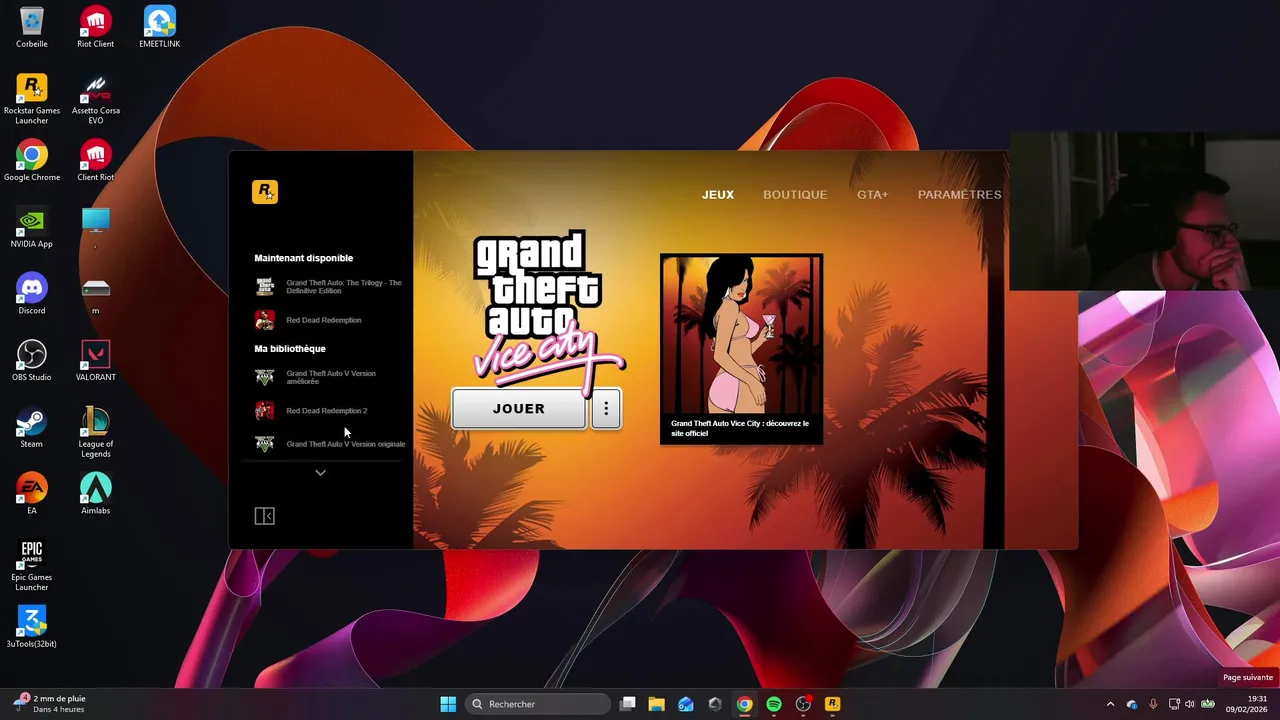Click the microphone tray icon
The height and width of the screenshot is (720, 1280).
(x=1153, y=704)
